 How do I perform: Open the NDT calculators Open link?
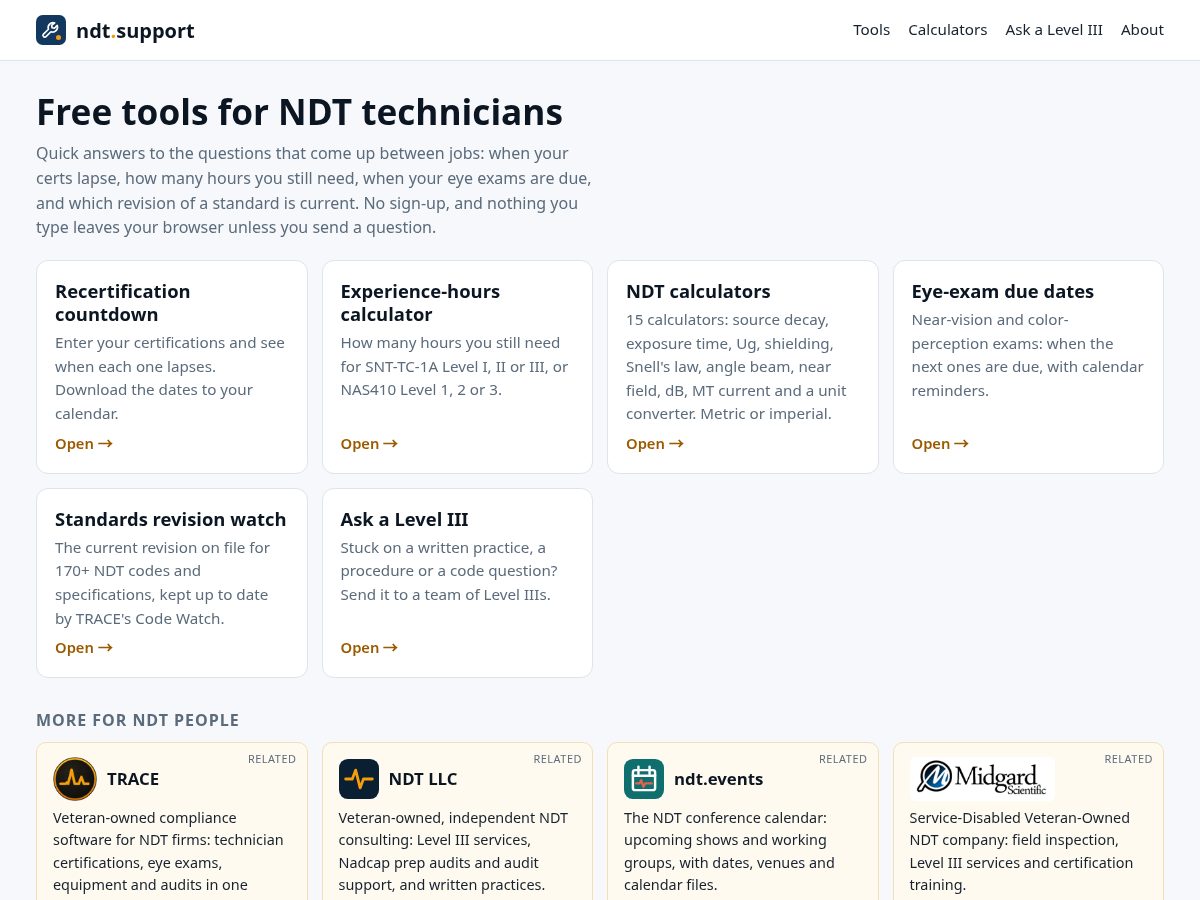[x=655, y=444]
